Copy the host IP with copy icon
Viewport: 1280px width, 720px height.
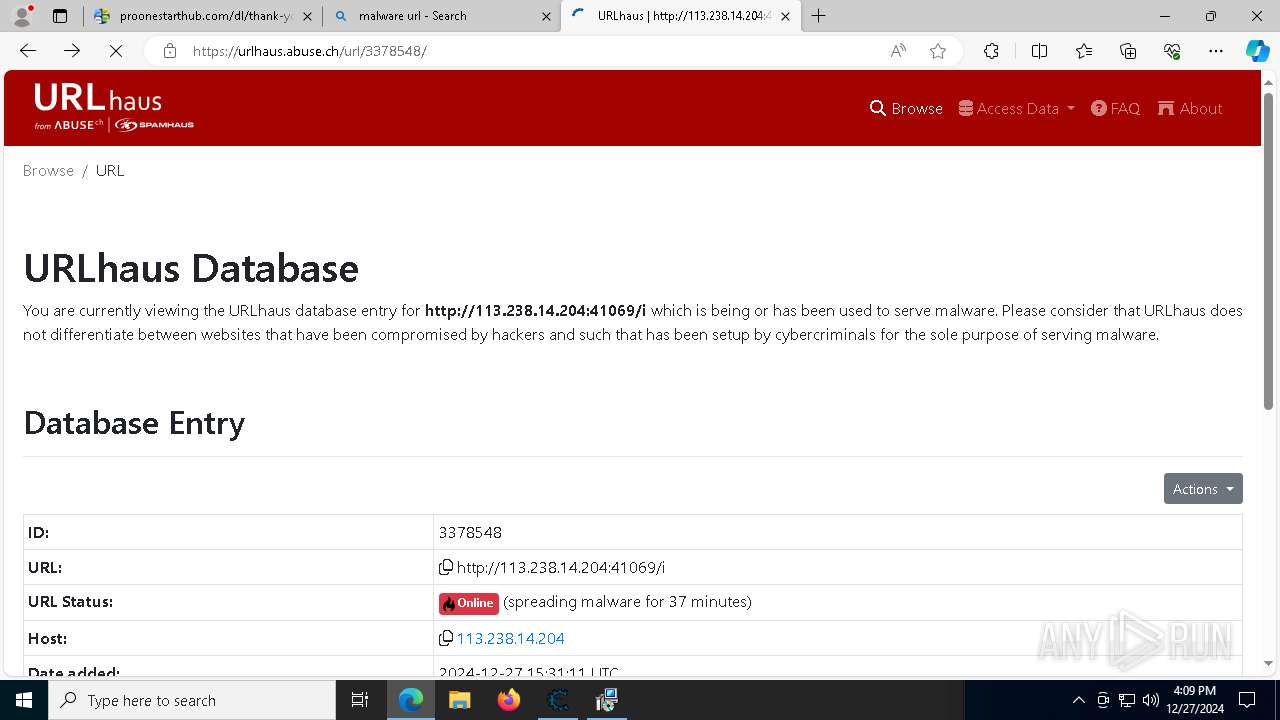coord(446,638)
